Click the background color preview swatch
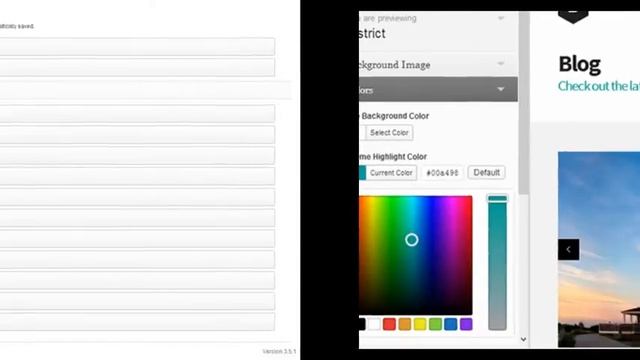The width and height of the screenshot is (640, 360). [362, 133]
